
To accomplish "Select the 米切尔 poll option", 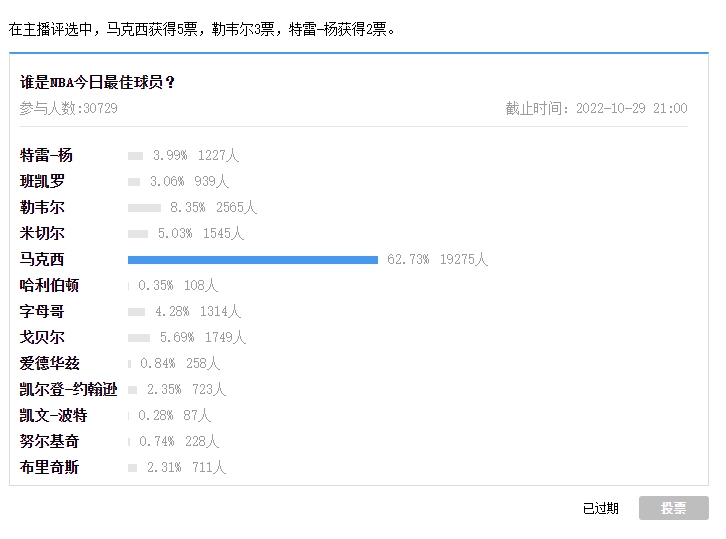I will click(42, 233).
